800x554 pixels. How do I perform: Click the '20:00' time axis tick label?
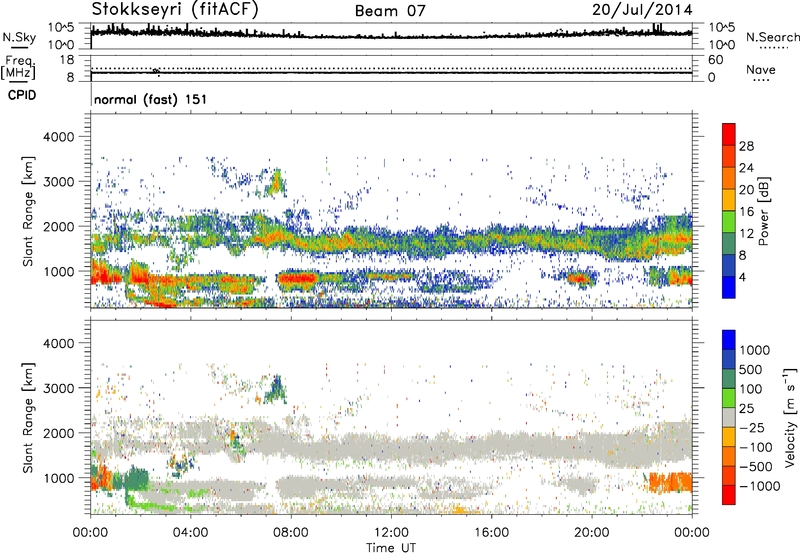pyautogui.click(x=592, y=533)
